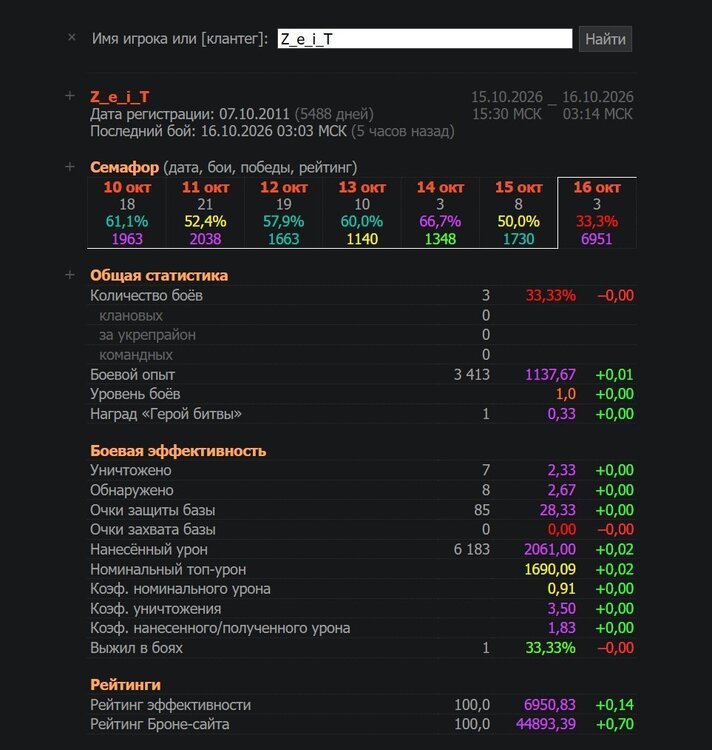Select the 10 окт semaphore day
This screenshot has width=712, height=750.
pos(127,213)
